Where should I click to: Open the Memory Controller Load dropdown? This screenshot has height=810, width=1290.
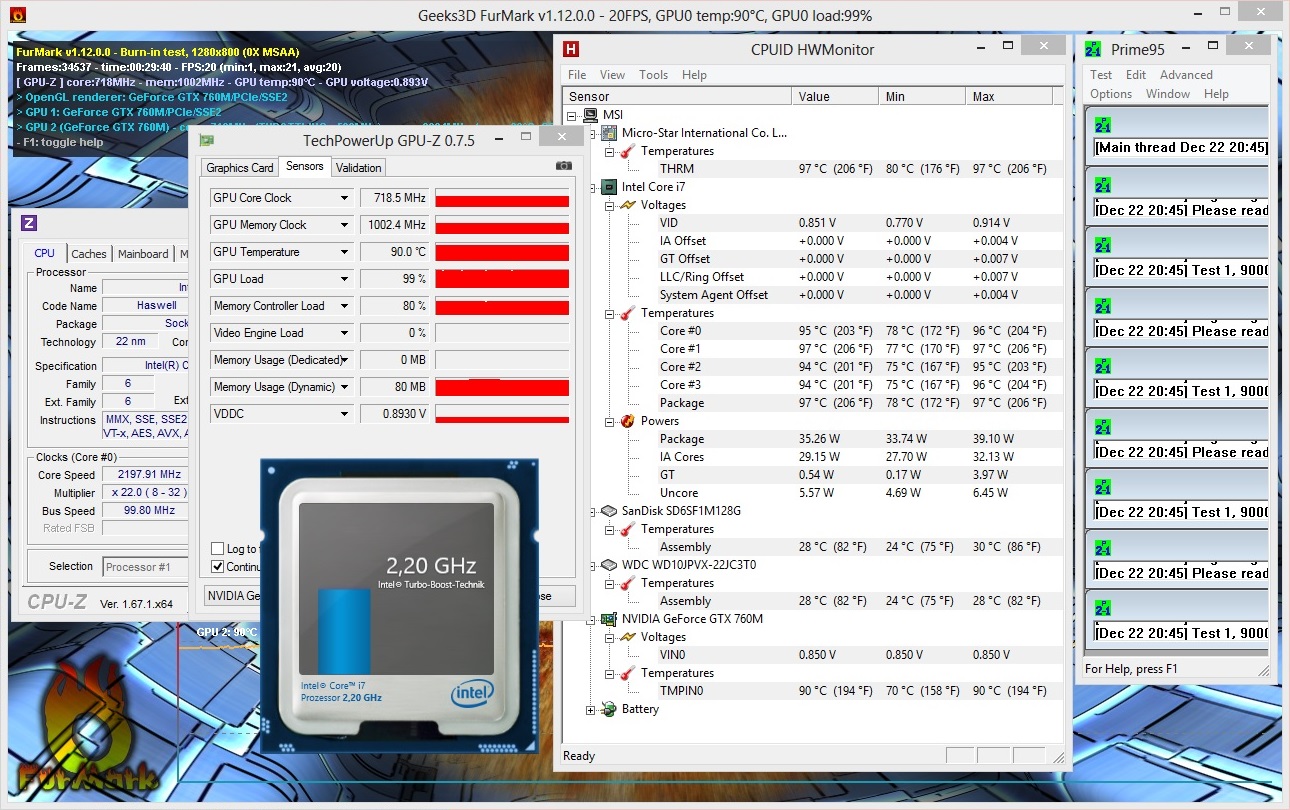click(345, 306)
